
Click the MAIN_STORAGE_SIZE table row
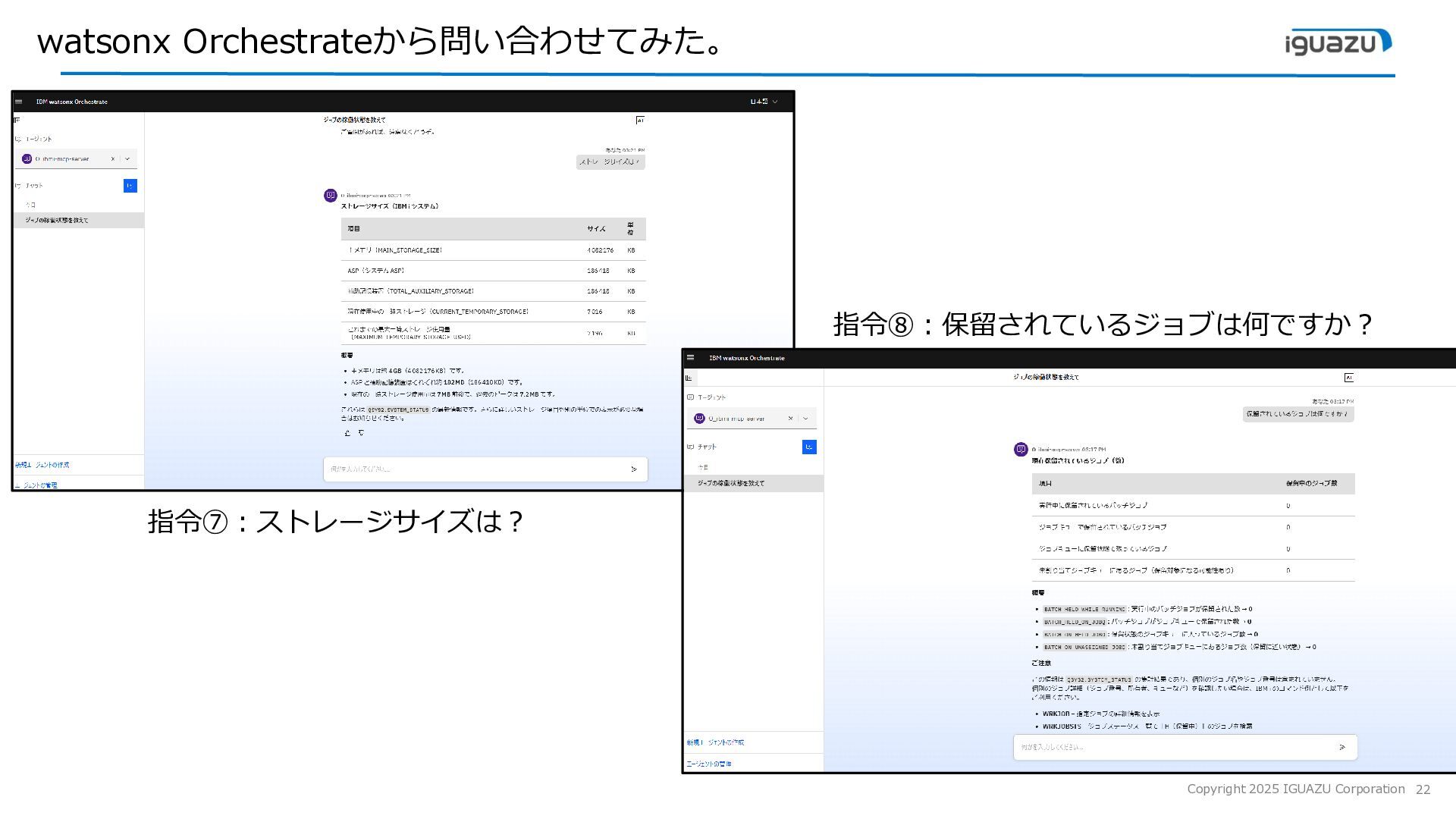(494, 250)
